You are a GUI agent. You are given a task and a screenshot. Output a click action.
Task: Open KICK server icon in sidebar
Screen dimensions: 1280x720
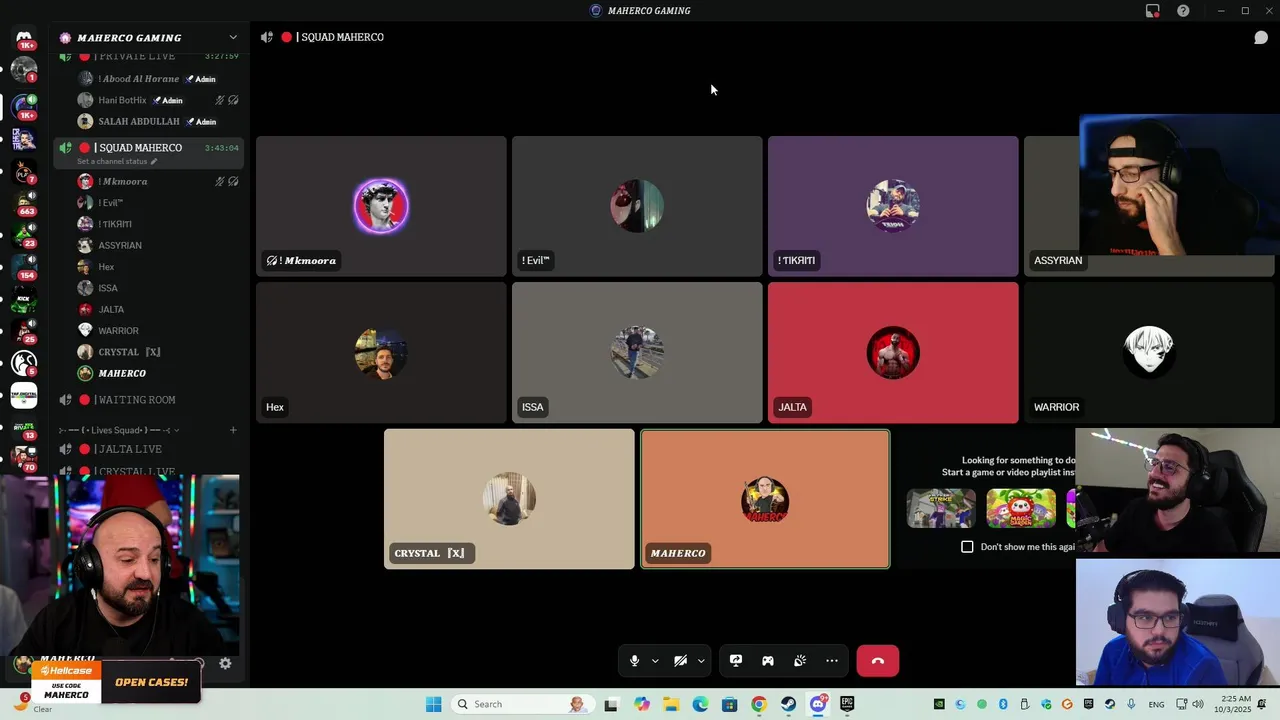point(24,298)
